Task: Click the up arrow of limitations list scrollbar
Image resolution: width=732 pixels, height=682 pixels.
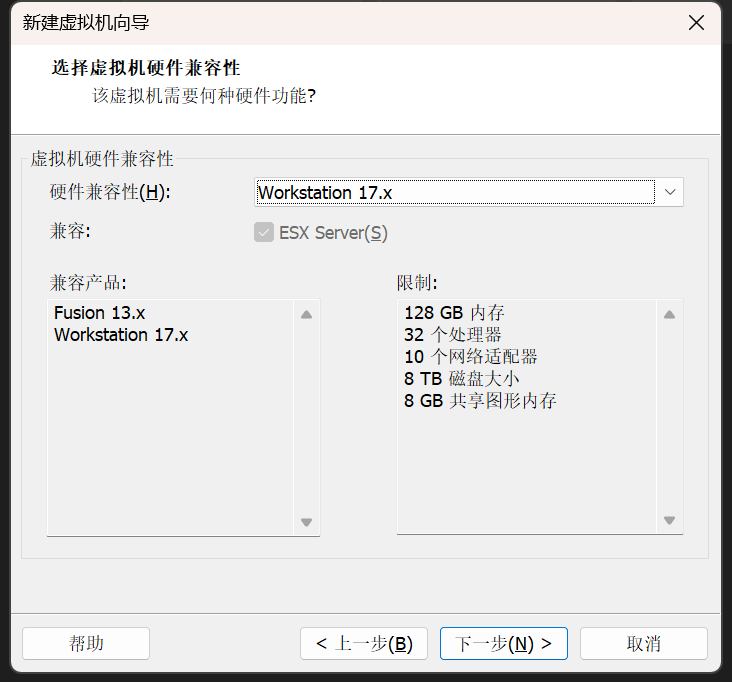Action: coord(669,315)
